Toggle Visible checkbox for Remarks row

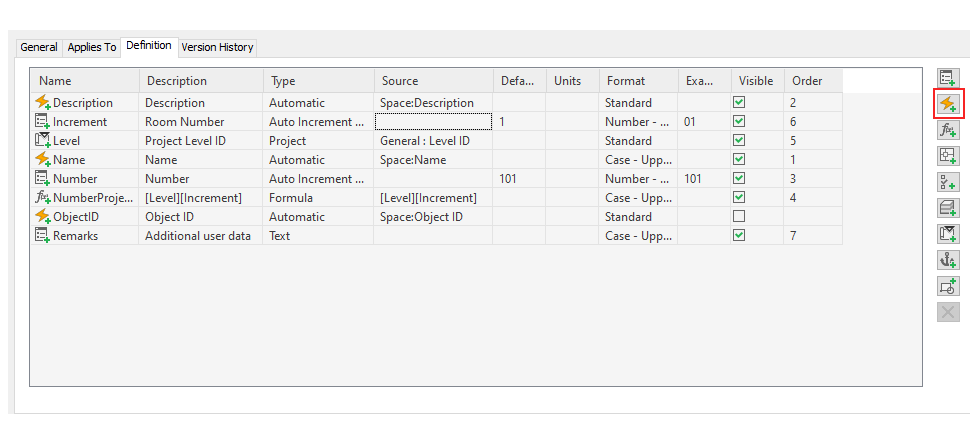click(x=739, y=236)
